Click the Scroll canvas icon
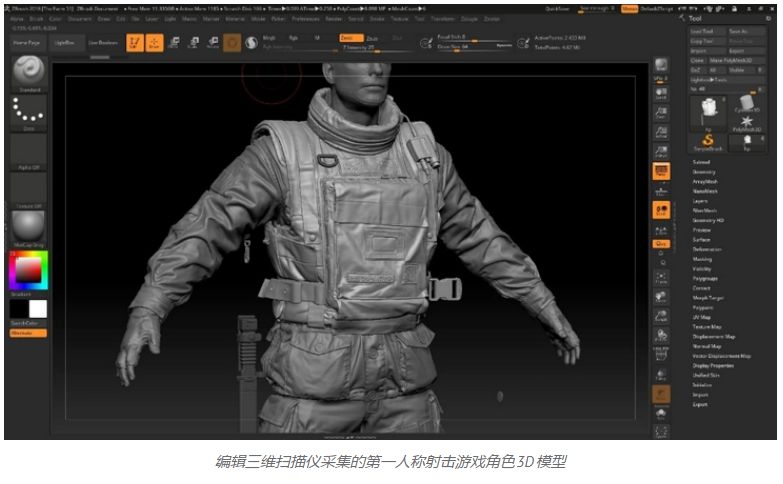 [661, 93]
